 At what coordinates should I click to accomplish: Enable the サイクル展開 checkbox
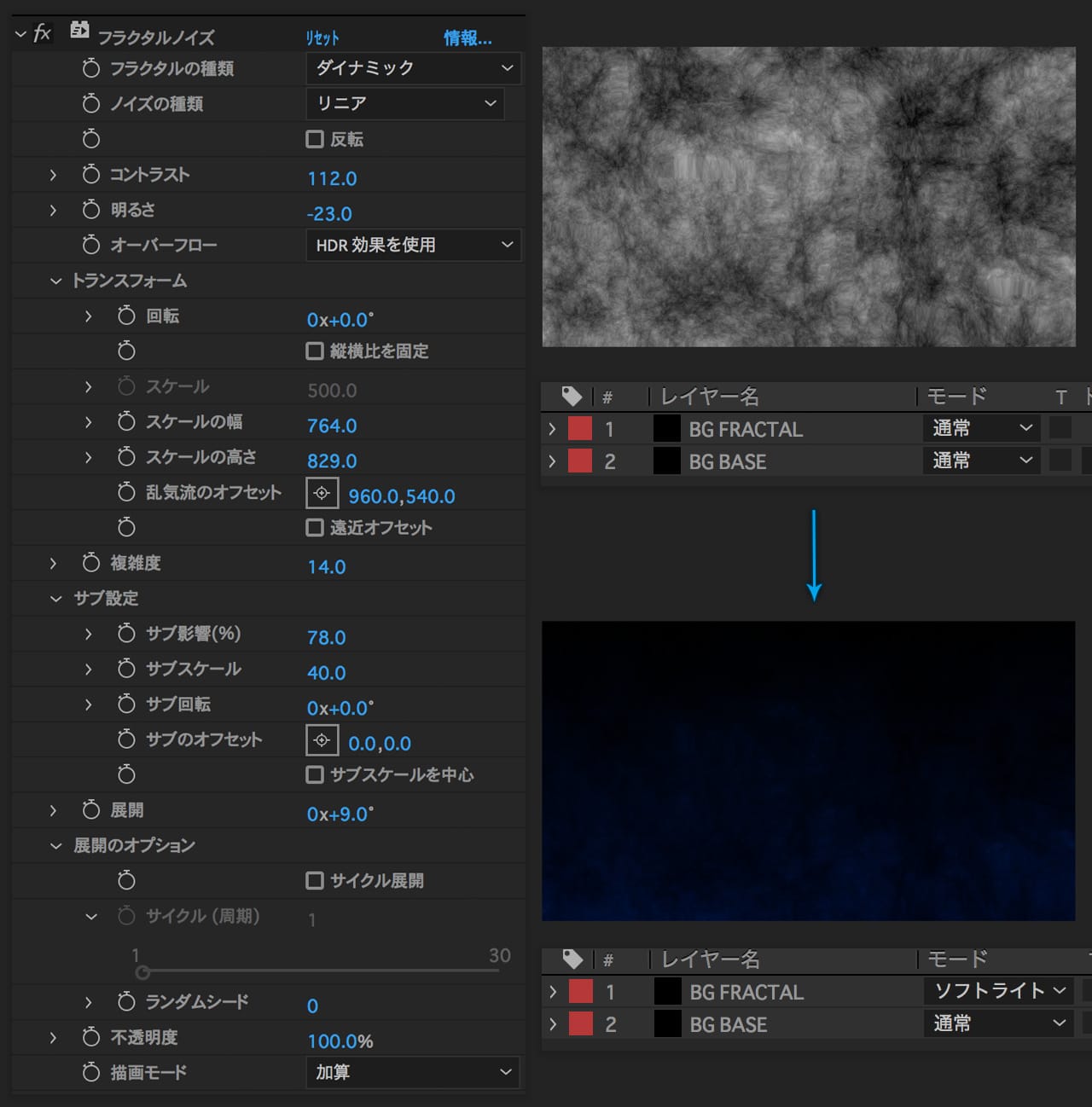(x=315, y=880)
